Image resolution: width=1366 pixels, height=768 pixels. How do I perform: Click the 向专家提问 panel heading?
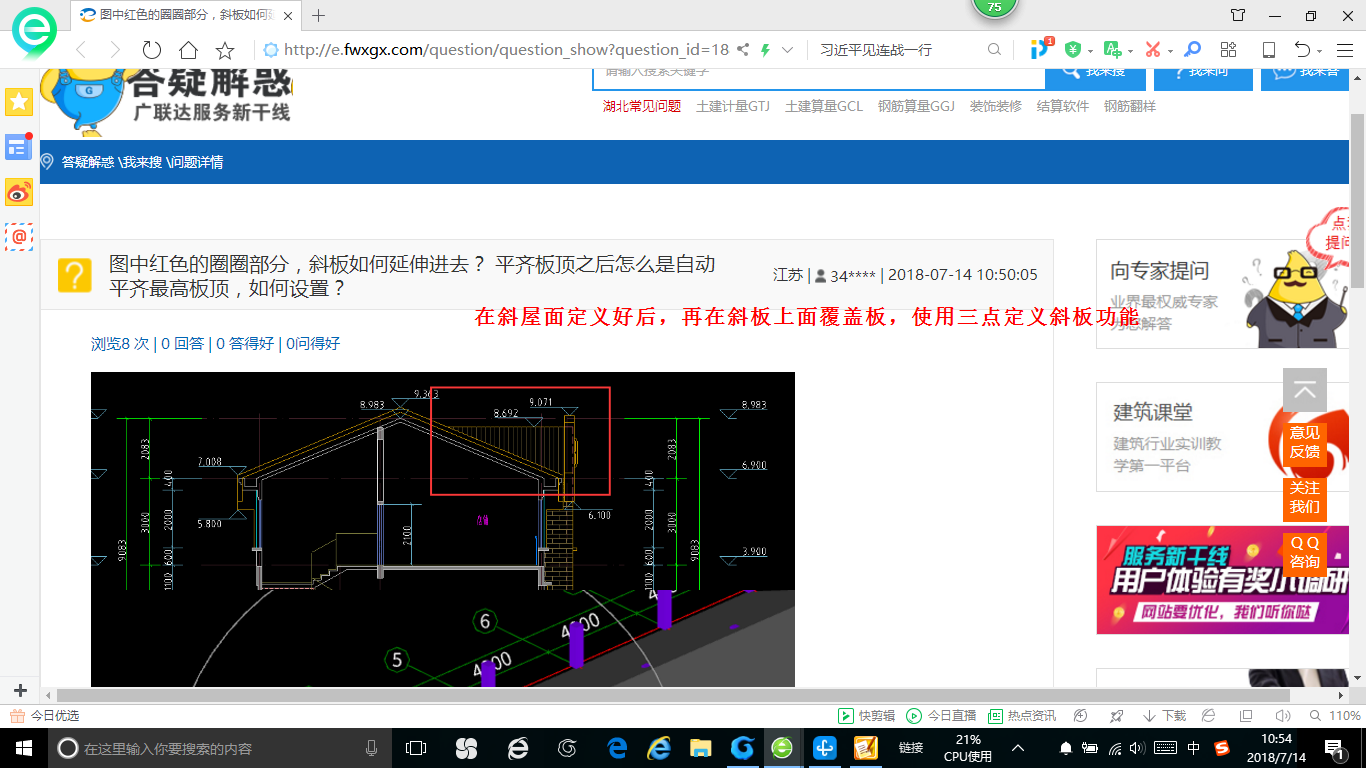(1159, 270)
